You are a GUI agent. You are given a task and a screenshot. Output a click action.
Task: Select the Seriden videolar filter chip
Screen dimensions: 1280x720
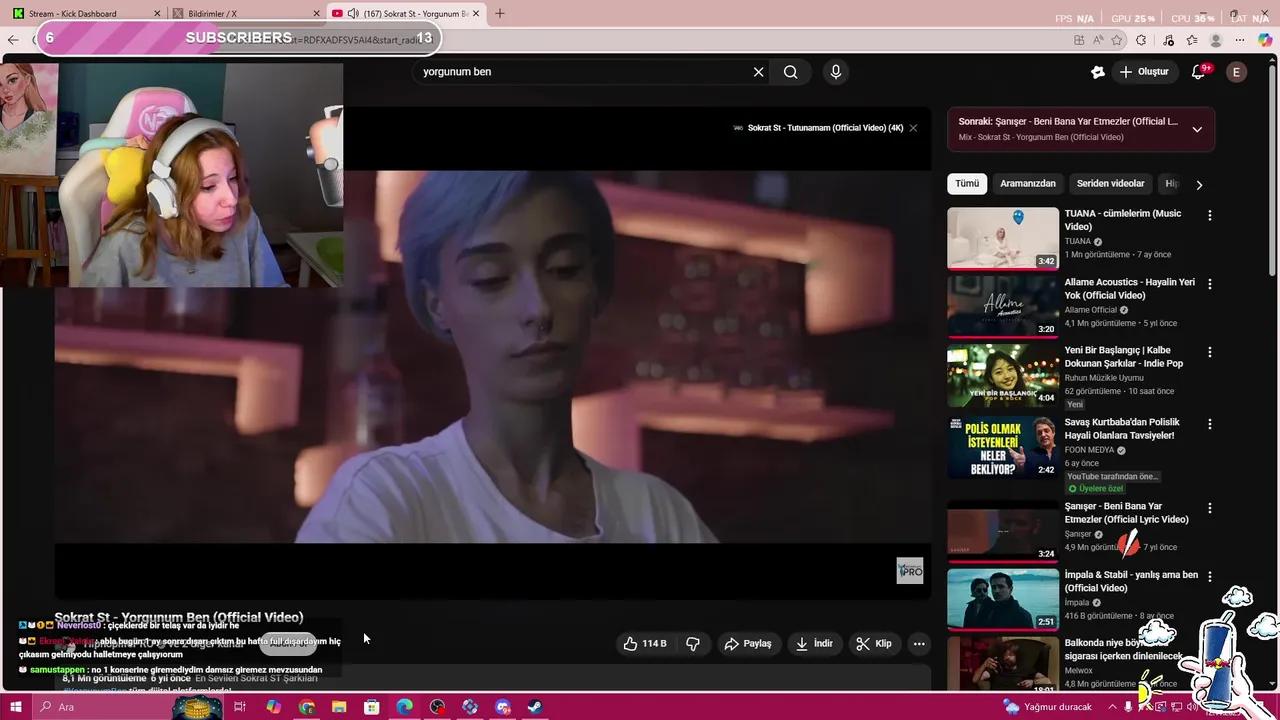1110,184
